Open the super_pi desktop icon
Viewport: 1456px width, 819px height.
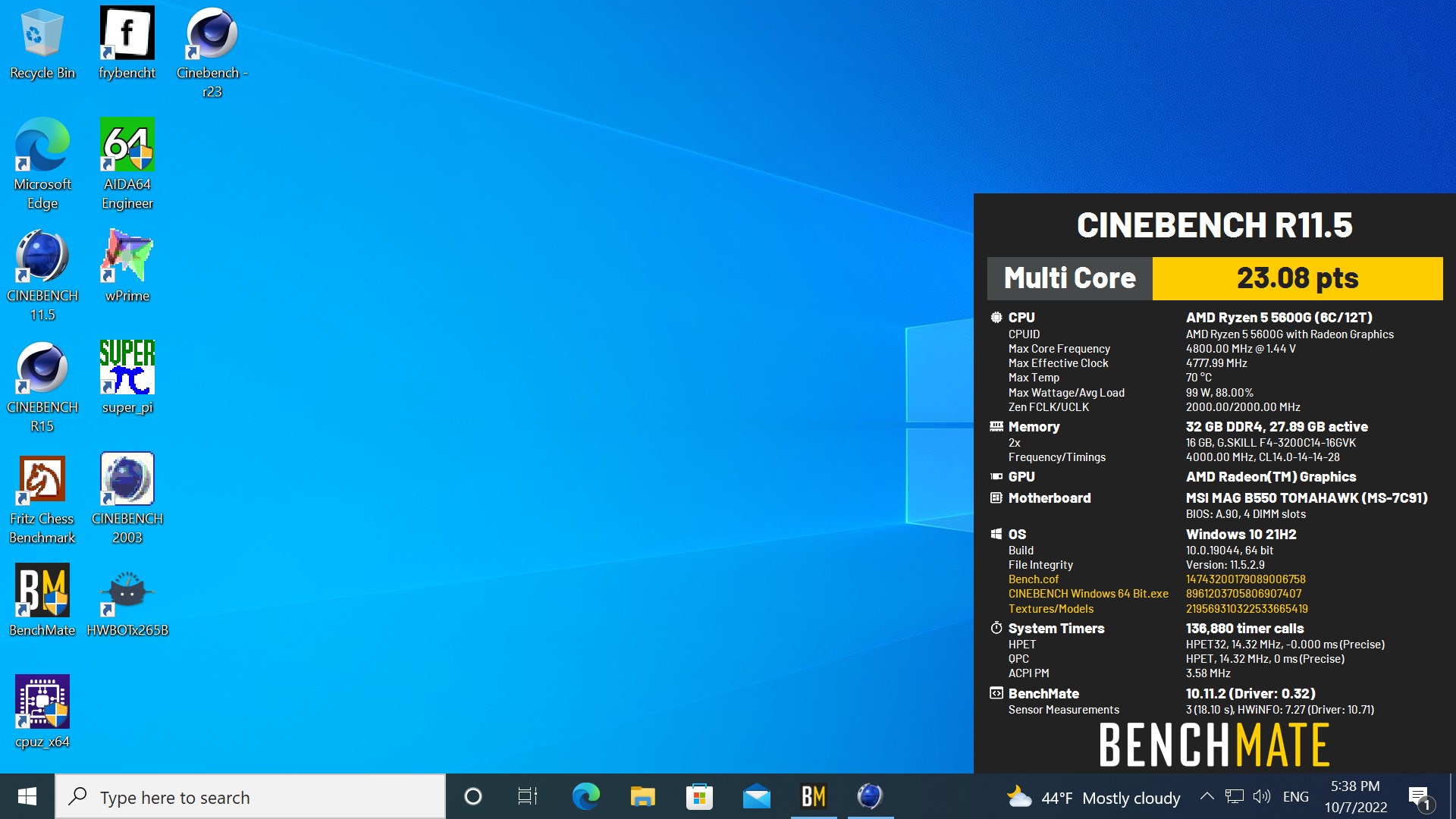coord(127,378)
